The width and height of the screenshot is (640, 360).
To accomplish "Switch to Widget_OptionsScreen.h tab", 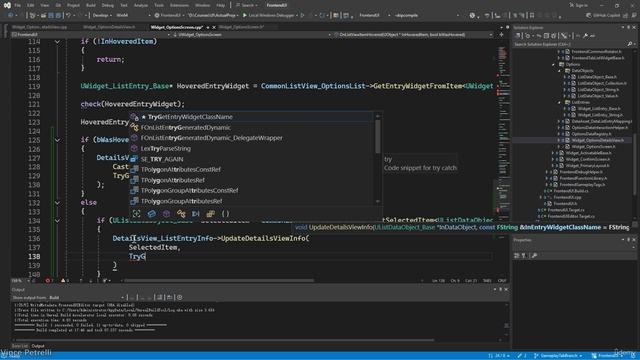I will (x=242, y=27).
